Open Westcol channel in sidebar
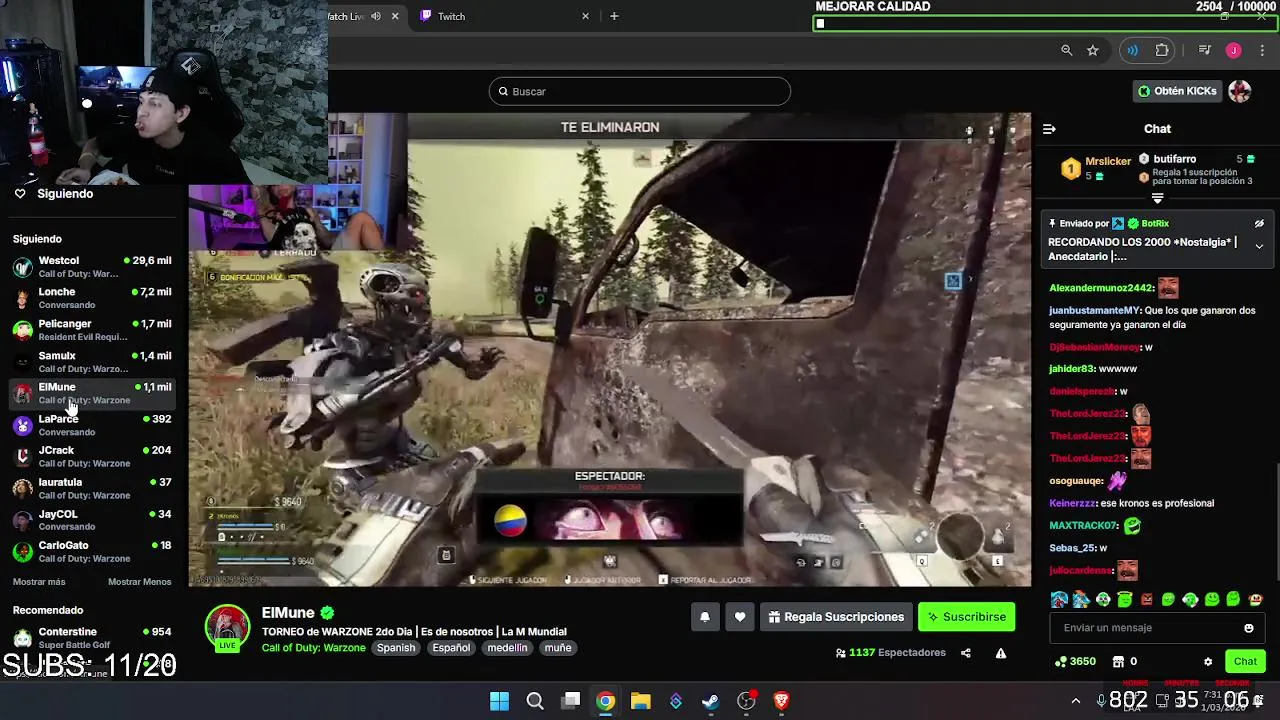The height and width of the screenshot is (720, 1280). tap(94, 267)
